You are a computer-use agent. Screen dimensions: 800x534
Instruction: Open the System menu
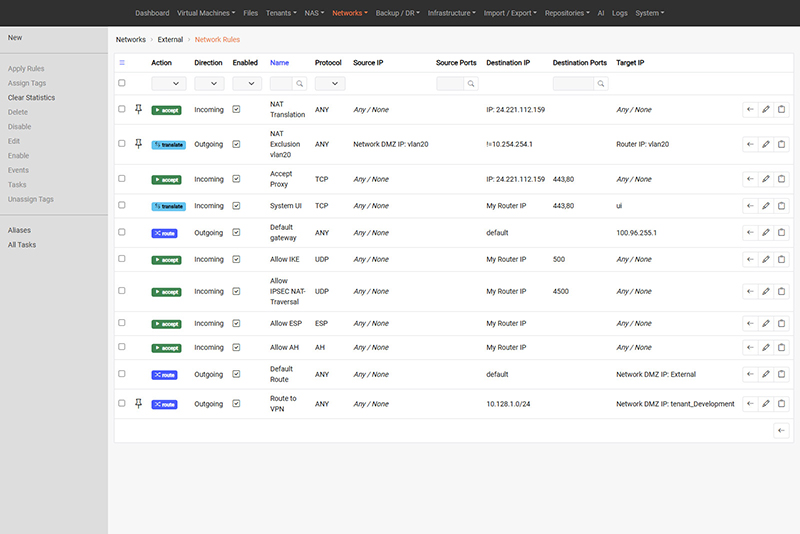pyautogui.click(x=649, y=13)
